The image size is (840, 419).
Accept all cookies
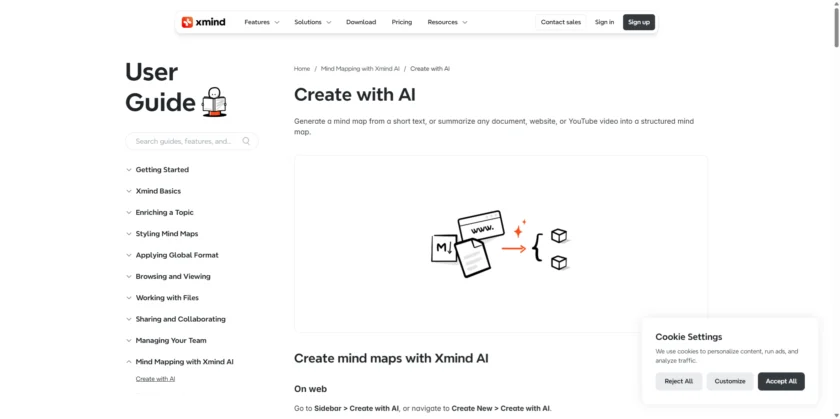pyautogui.click(x=781, y=381)
